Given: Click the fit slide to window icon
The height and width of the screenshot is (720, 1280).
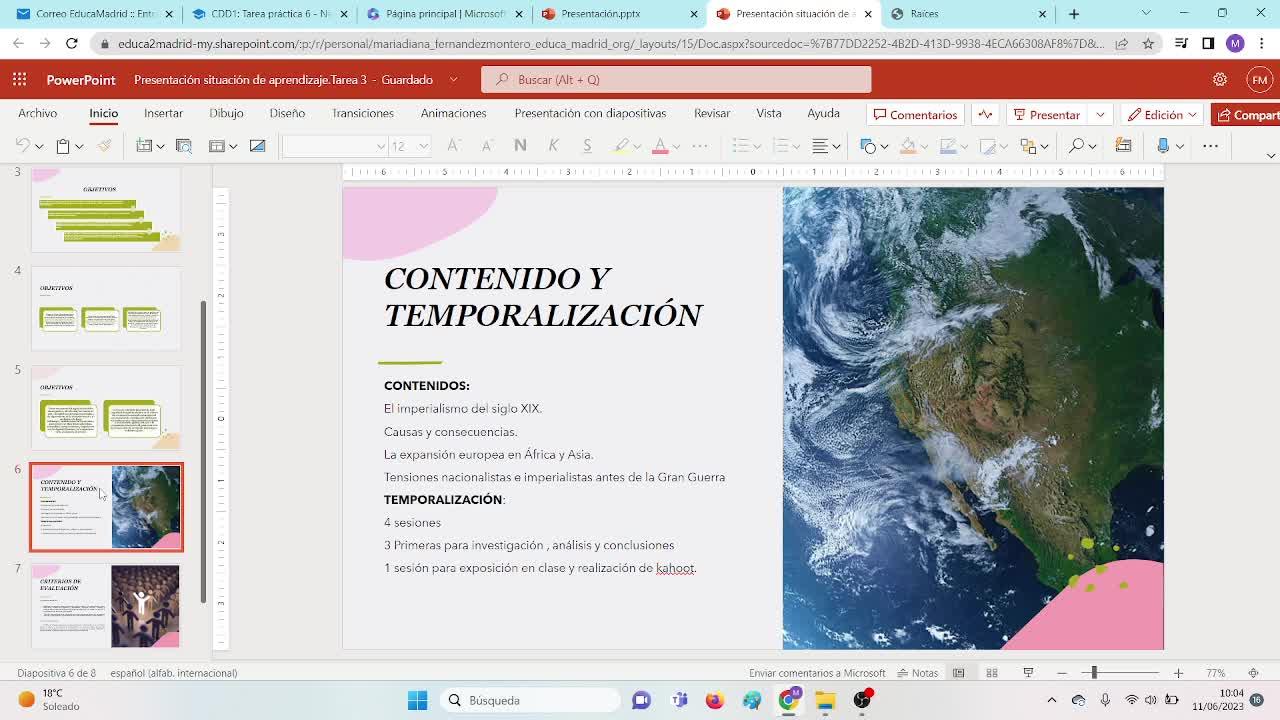Looking at the screenshot, I should coord(1253,673).
